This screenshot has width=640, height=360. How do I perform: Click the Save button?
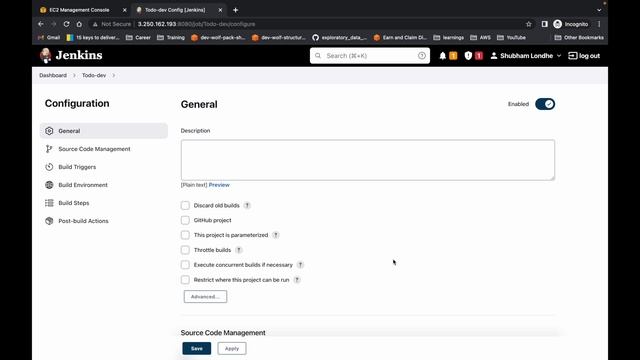(197, 349)
